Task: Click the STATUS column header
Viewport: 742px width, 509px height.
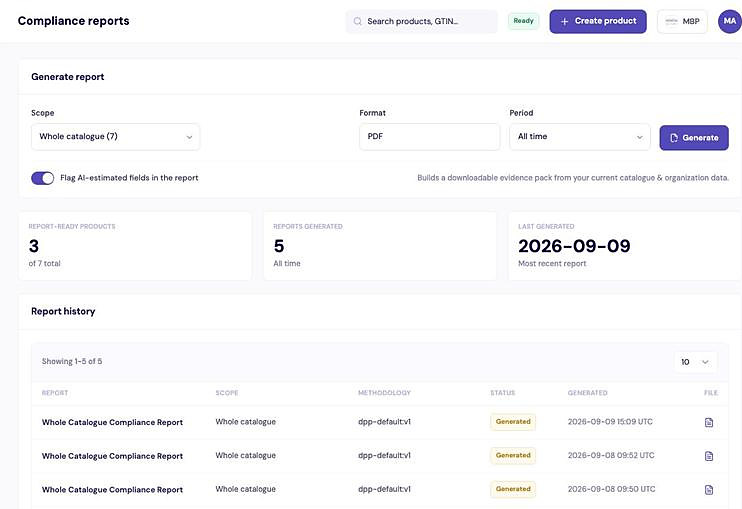Action: coord(503,393)
